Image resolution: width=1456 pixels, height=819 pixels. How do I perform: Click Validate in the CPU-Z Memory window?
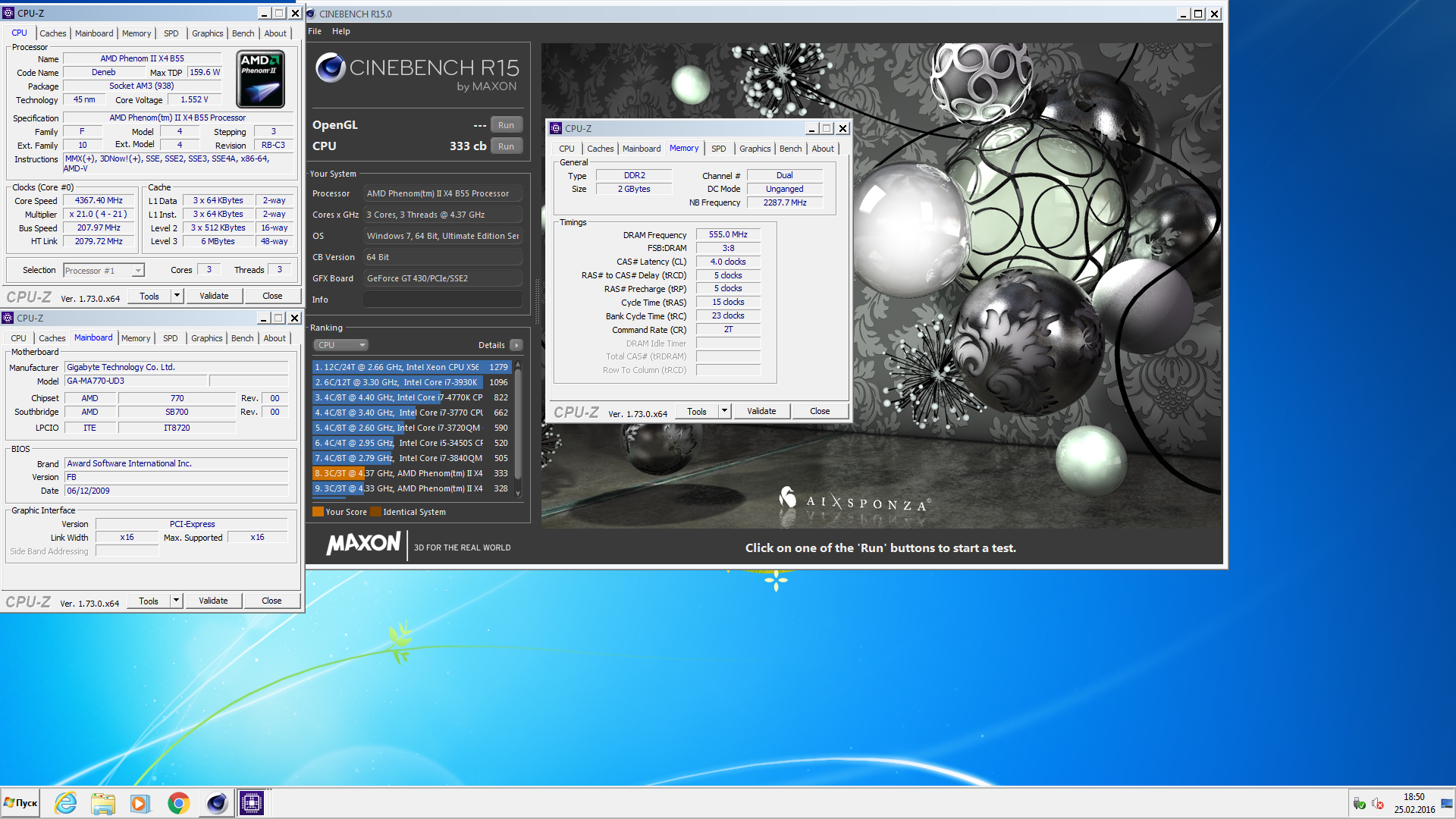pos(761,411)
